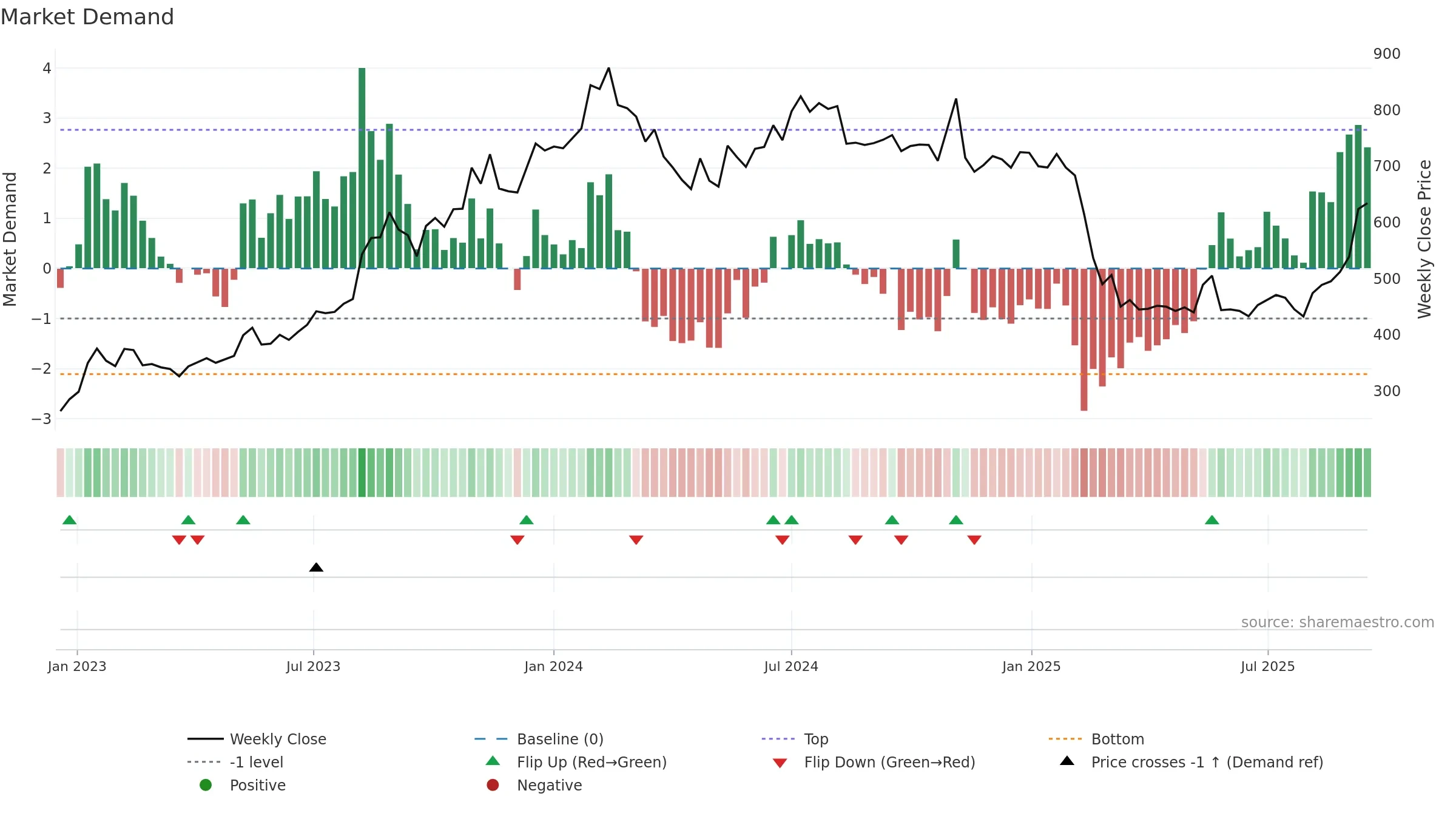
Task: Click the green Positive circle legend marker
Action: [206, 785]
